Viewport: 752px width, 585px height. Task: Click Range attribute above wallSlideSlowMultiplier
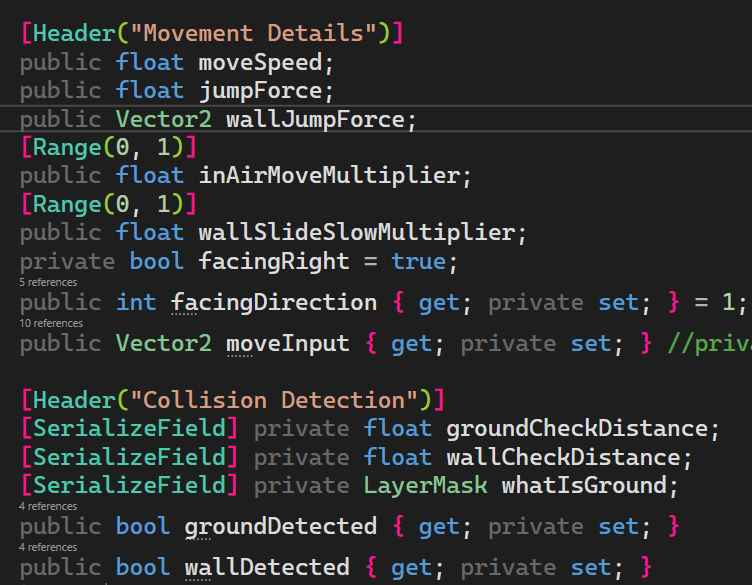67,204
